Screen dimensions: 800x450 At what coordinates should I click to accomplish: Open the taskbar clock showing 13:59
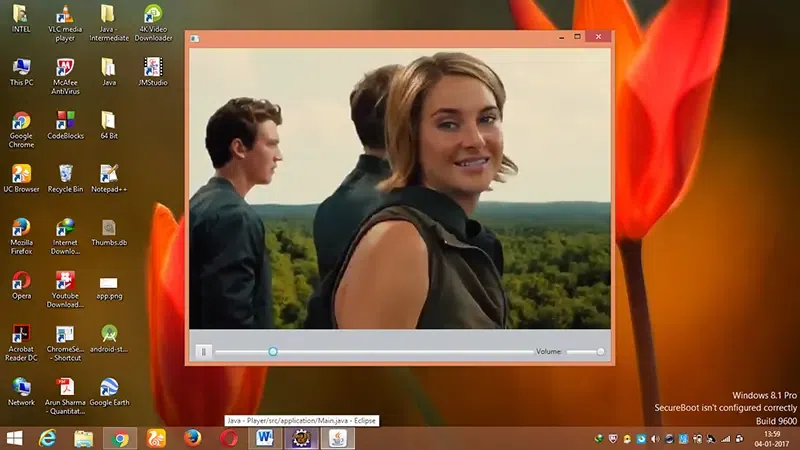pos(772,439)
